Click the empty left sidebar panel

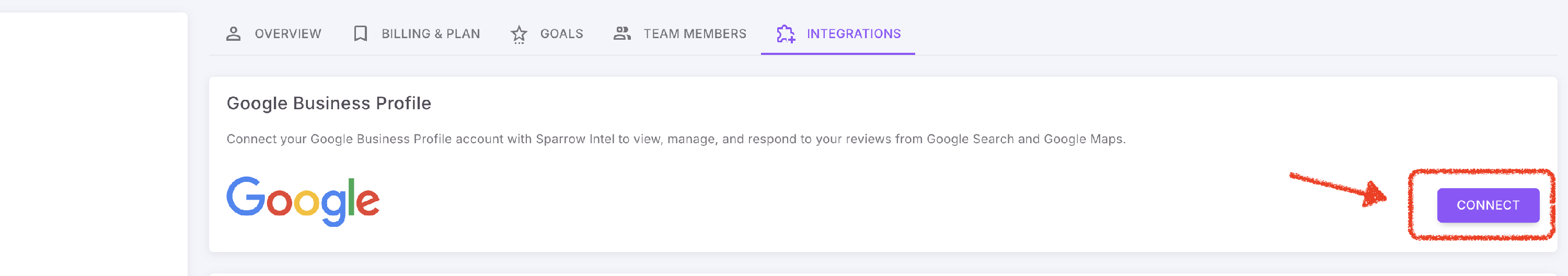click(94, 144)
